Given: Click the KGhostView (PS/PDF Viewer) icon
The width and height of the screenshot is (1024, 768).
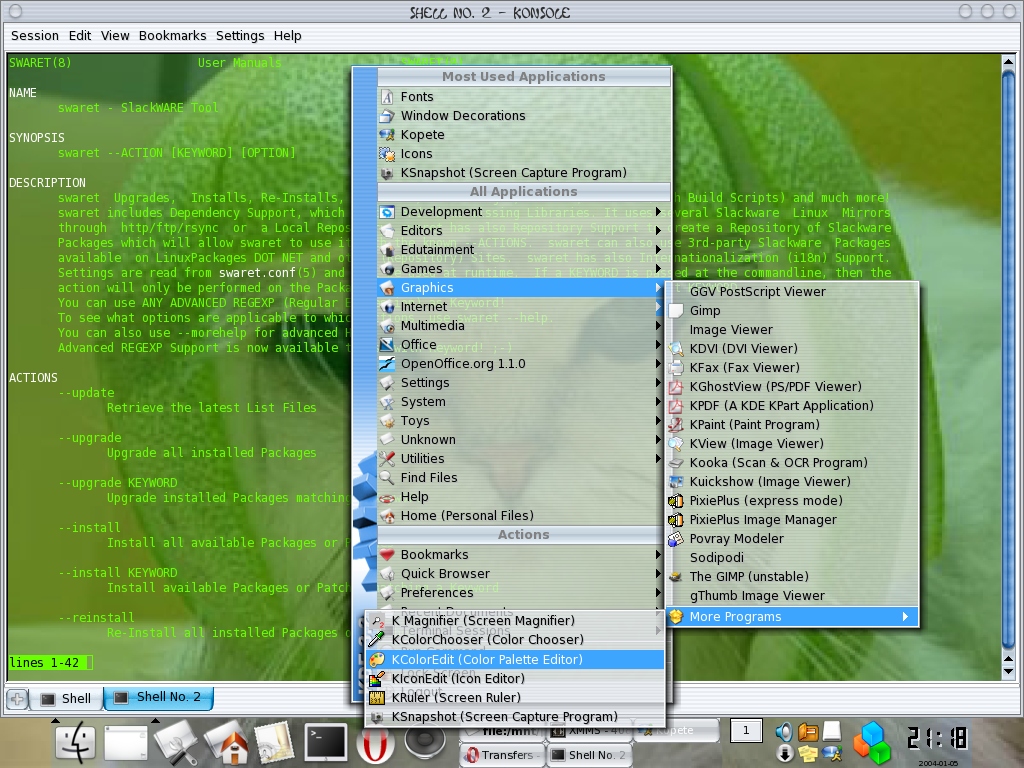Looking at the screenshot, I should point(677,387).
